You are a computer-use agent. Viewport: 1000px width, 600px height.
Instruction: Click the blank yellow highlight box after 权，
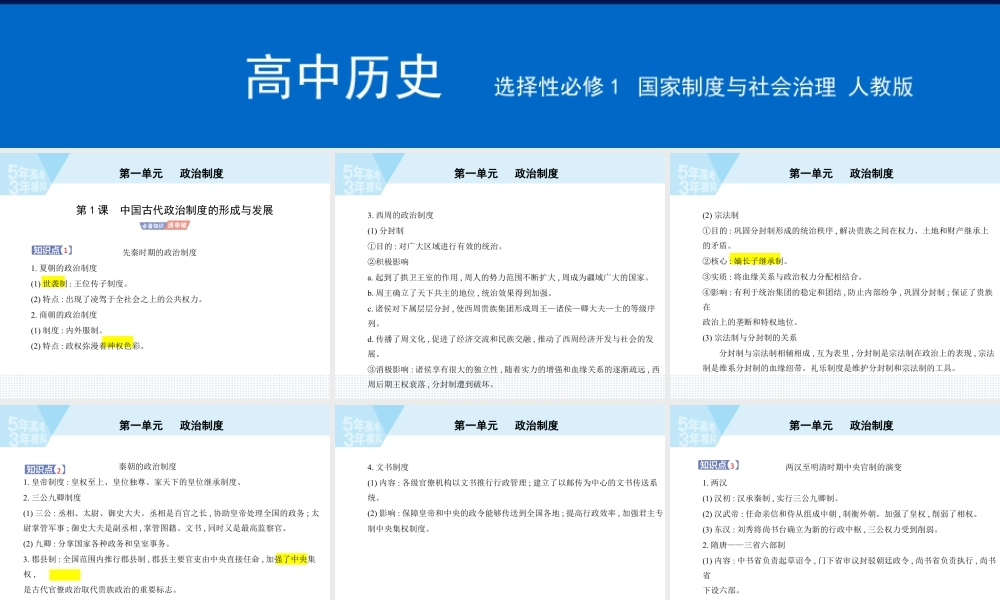click(64, 574)
